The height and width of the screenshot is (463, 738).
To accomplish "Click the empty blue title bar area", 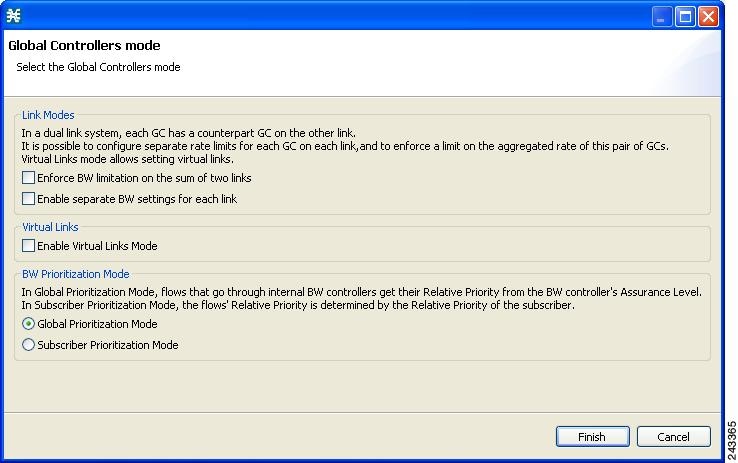I will point(330,16).
